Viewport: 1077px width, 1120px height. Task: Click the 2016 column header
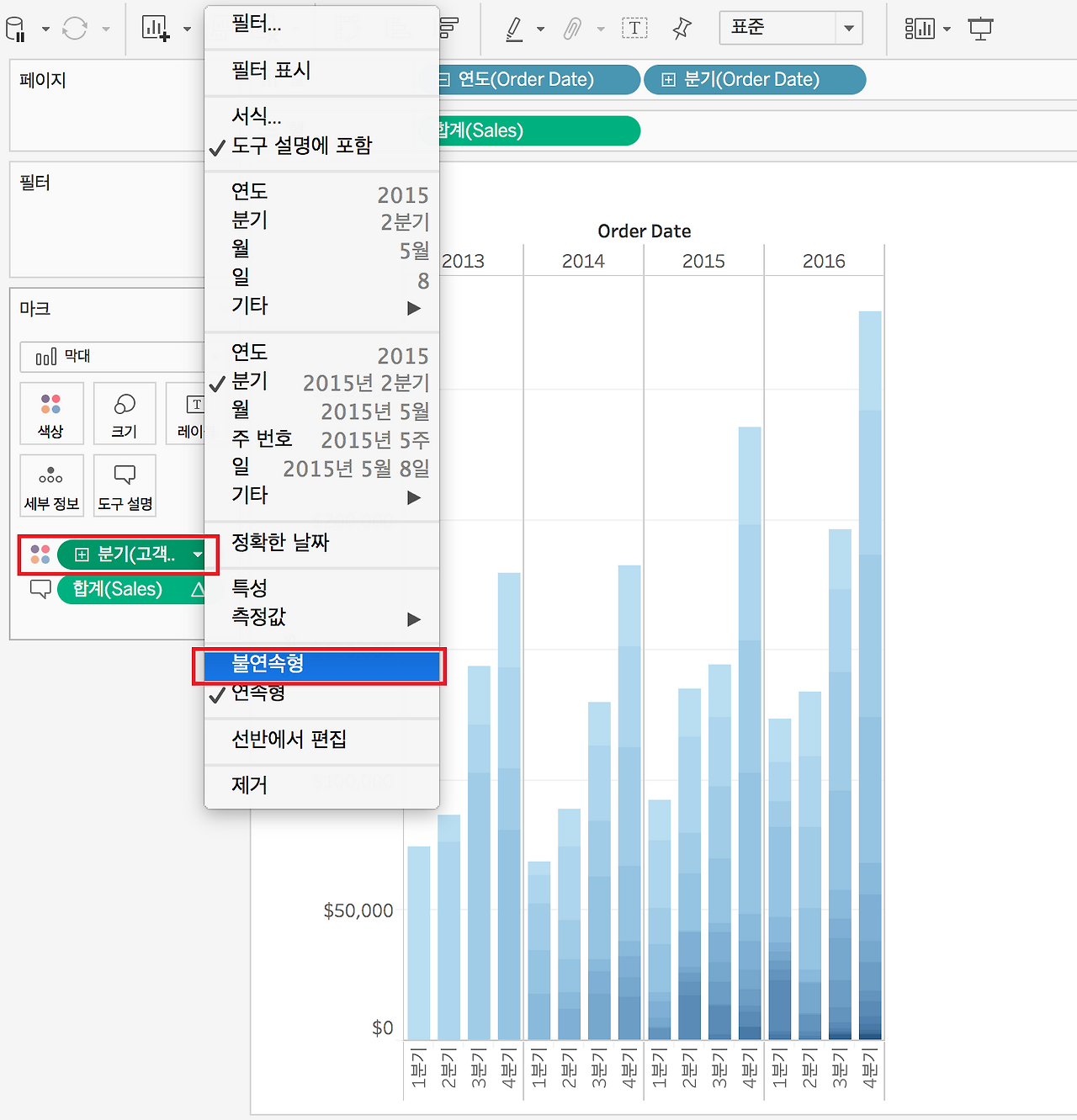(x=824, y=261)
